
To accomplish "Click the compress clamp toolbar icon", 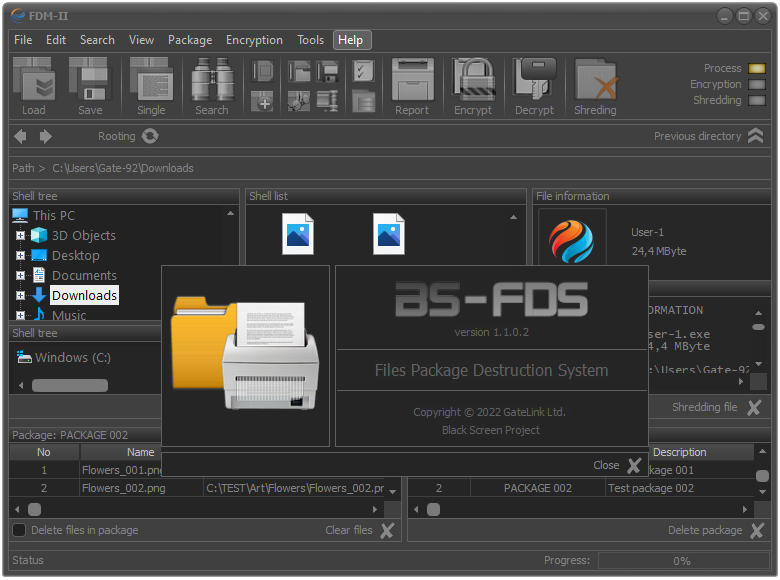I will pos(327,101).
